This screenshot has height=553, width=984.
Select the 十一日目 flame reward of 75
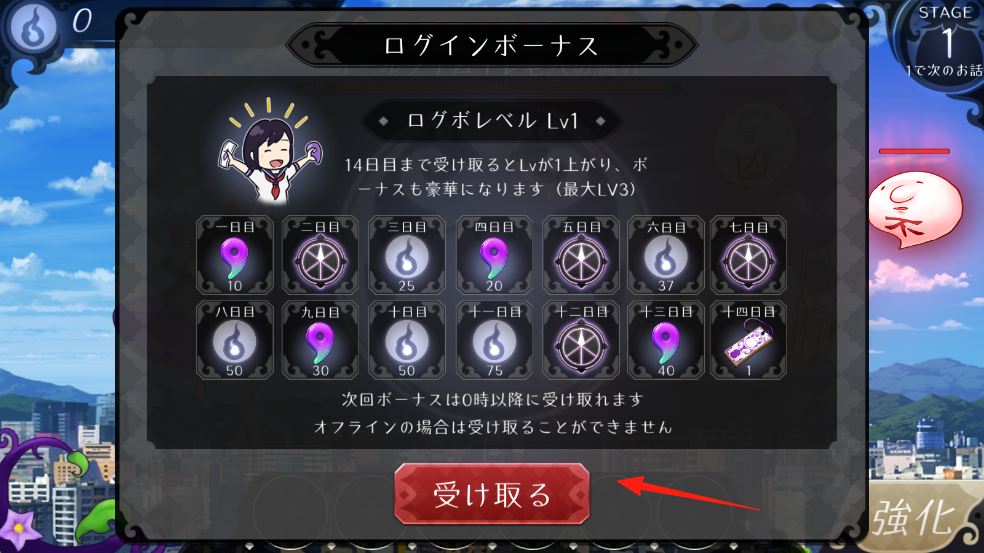pos(494,340)
